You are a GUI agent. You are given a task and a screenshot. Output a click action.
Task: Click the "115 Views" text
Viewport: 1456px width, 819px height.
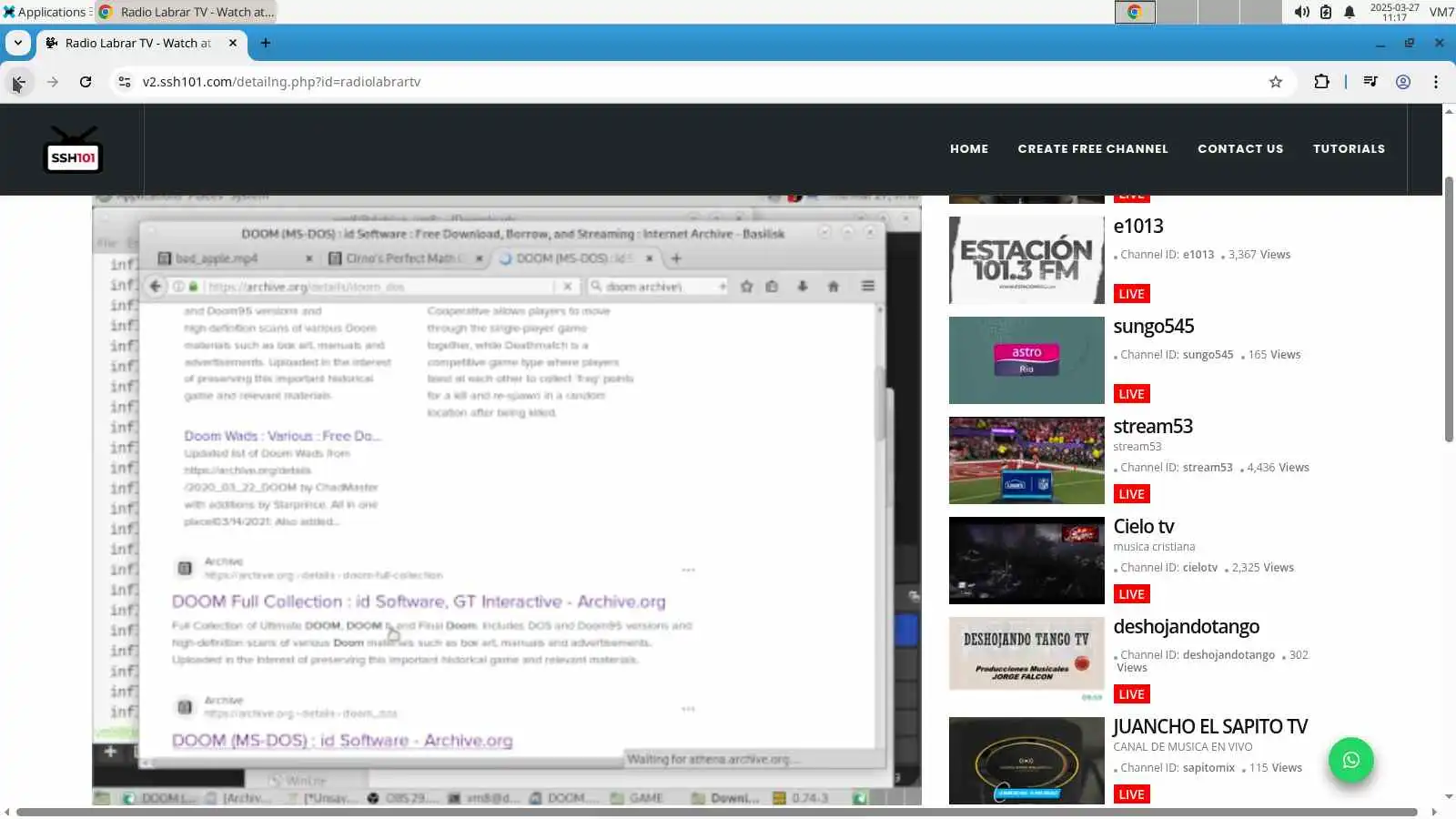(x=1276, y=768)
